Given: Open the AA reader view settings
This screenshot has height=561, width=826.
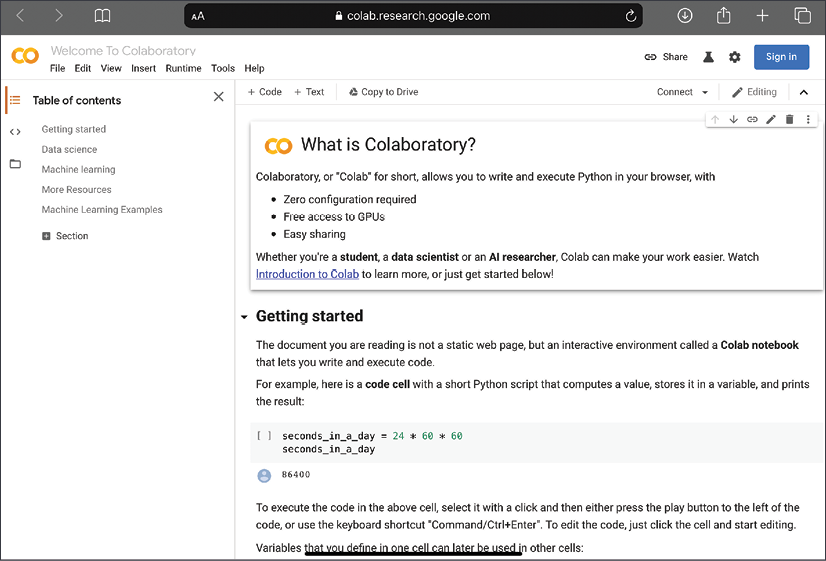Looking at the screenshot, I should point(198,16).
